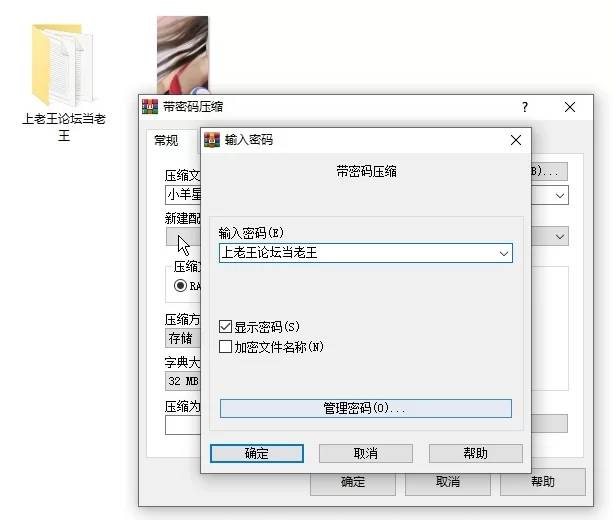Click the 输入密码(E) label
613x520 pixels.
[251, 233]
